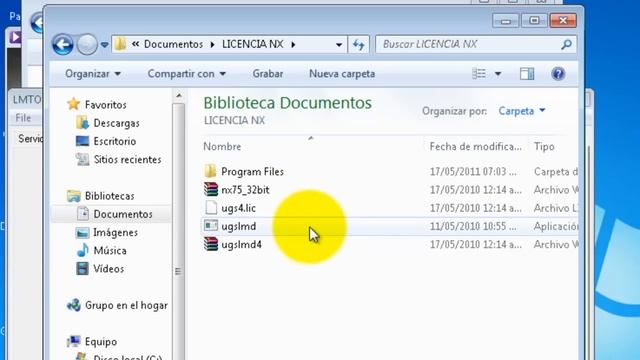The height and width of the screenshot is (360, 640).
Task: Sort by Fecha de modificación column
Action: [x=476, y=147]
